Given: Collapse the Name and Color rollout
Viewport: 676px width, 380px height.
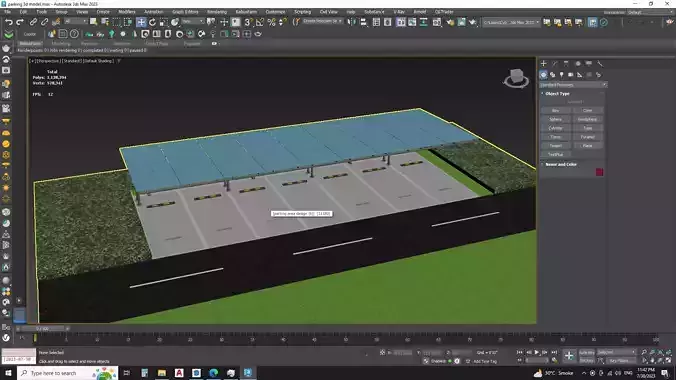Looking at the screenshot, I should [x=561, y=164].
